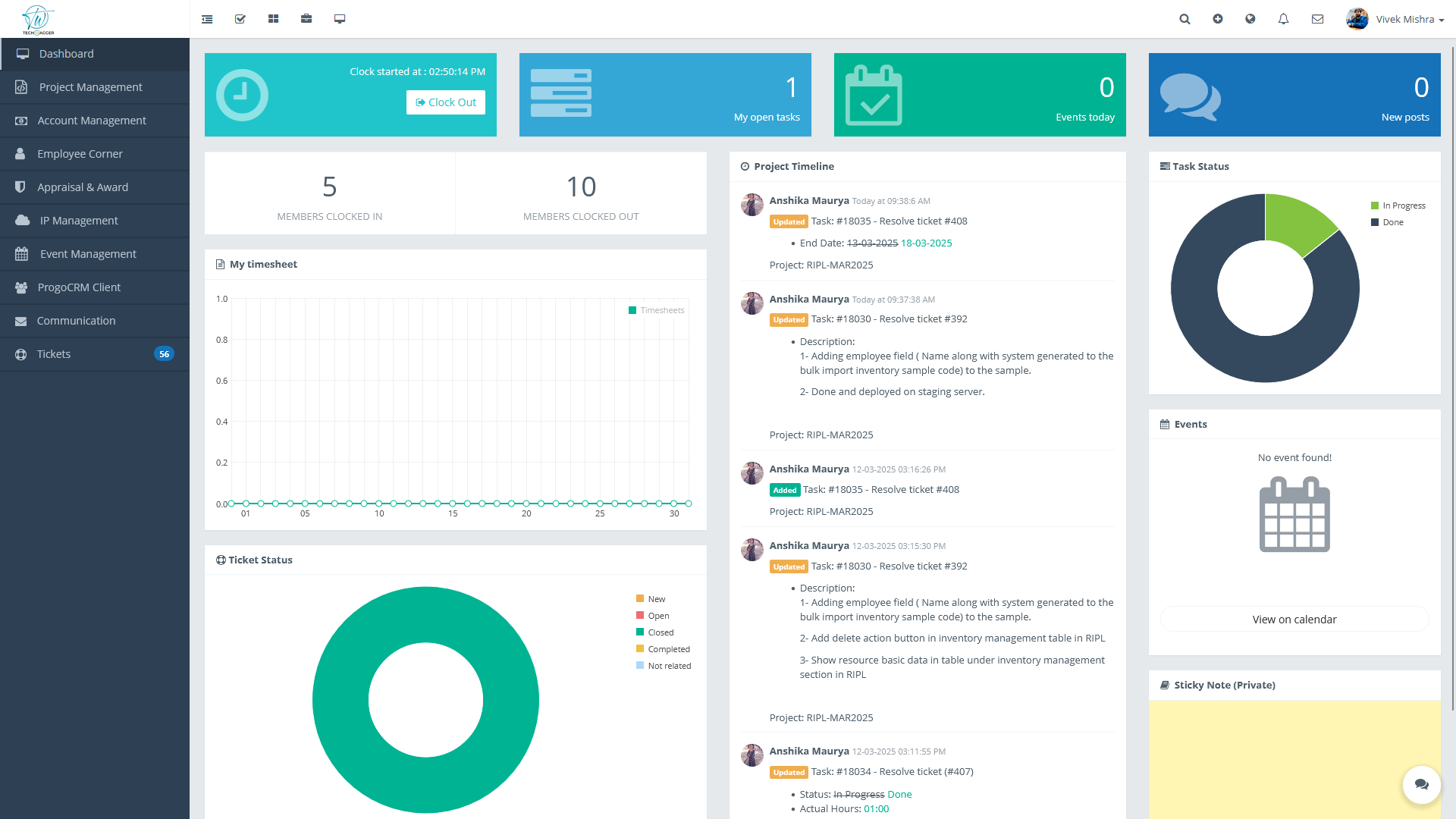Click the quick add plus icon

(1218, 19)
